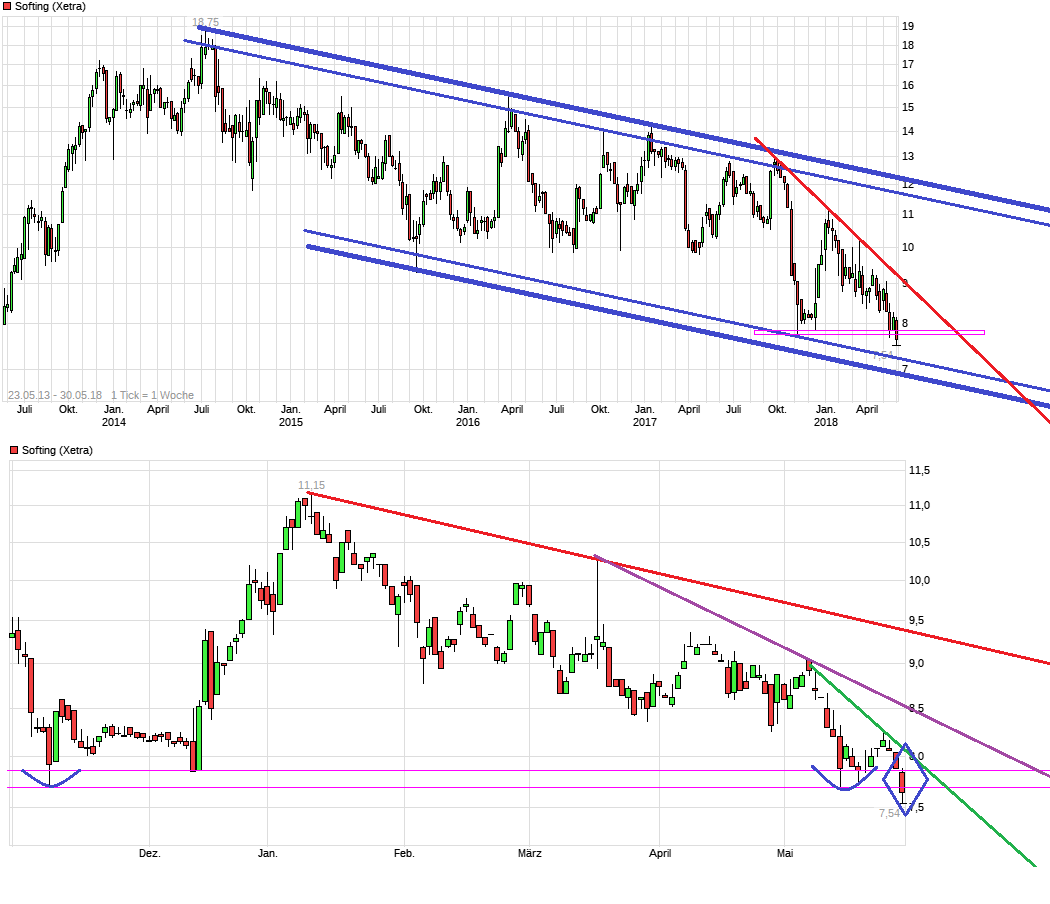
Task: Click the 'März' label on the lower time axis
Action: (x=530, y=853)
